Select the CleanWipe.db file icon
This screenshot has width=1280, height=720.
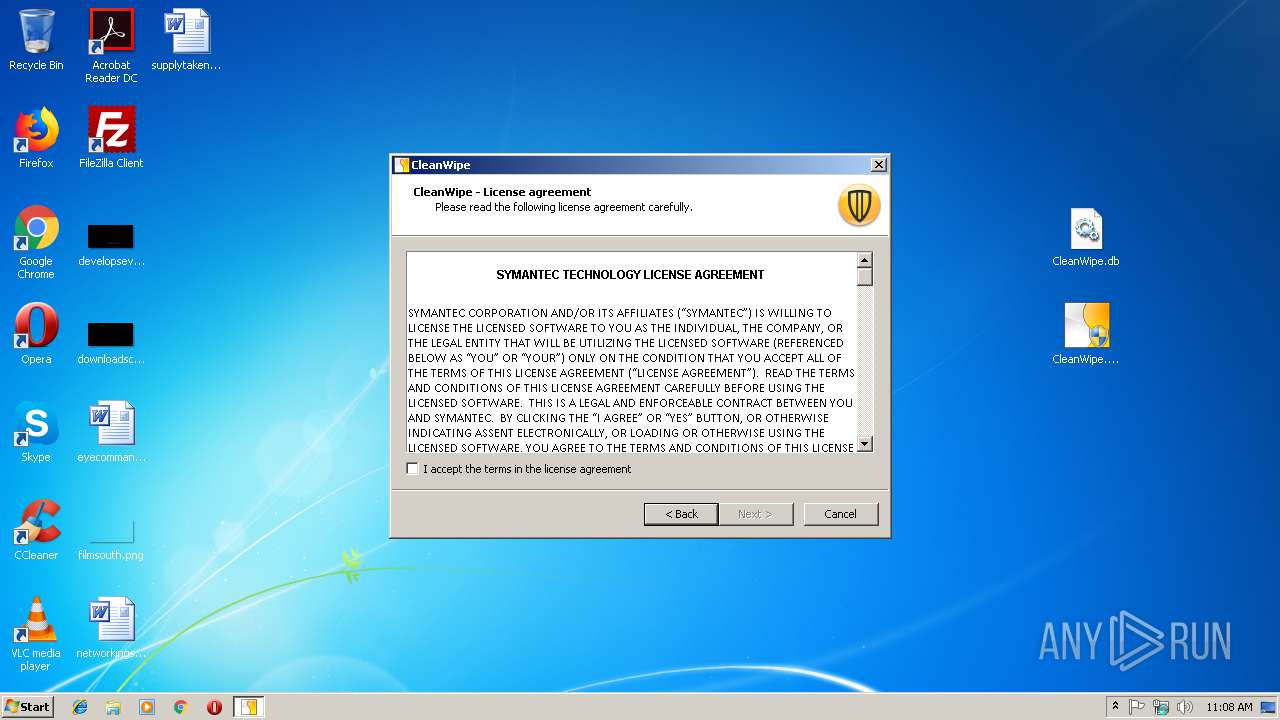1086,238
